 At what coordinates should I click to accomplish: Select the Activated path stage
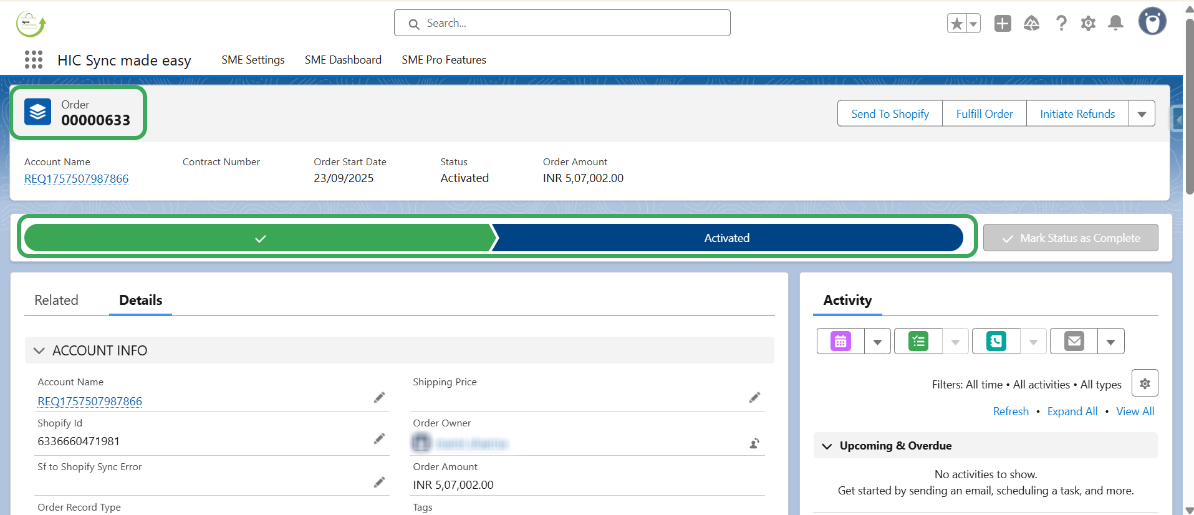click(726, 238)
